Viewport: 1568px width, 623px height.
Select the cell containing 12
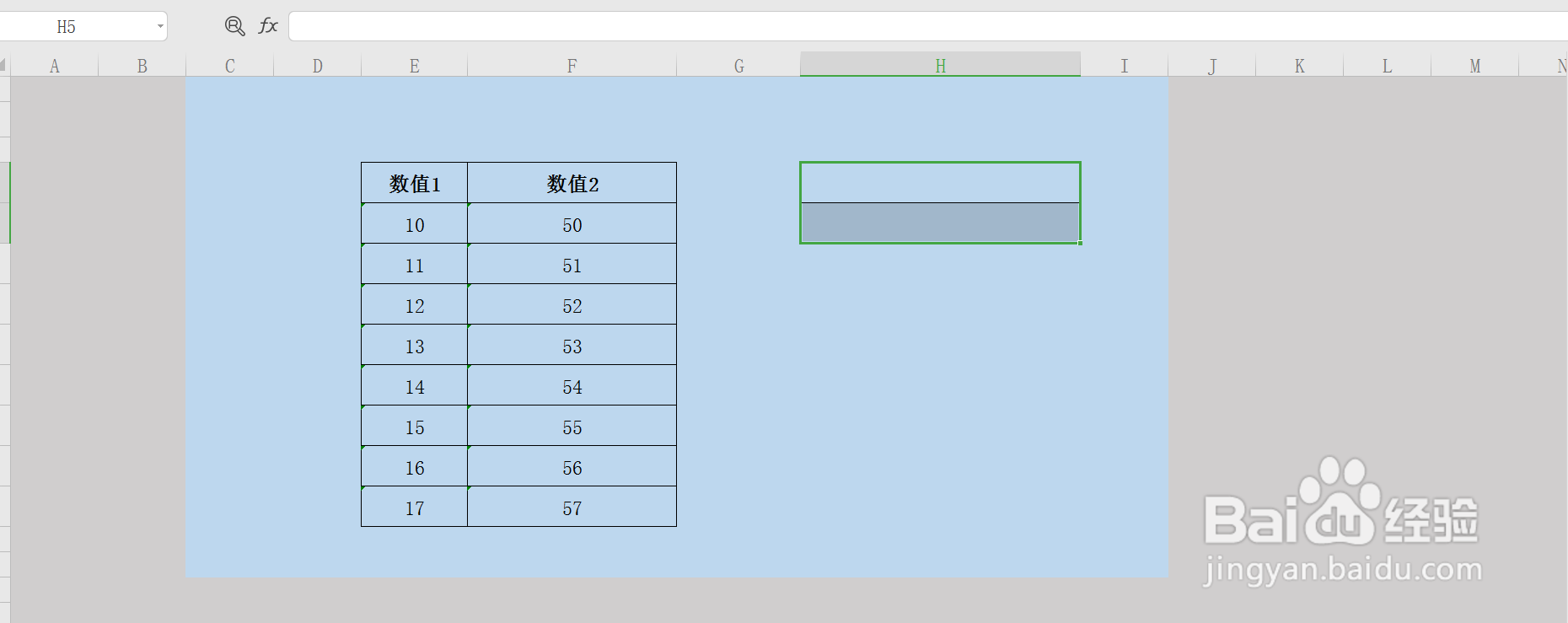click(x=415, y=304)
